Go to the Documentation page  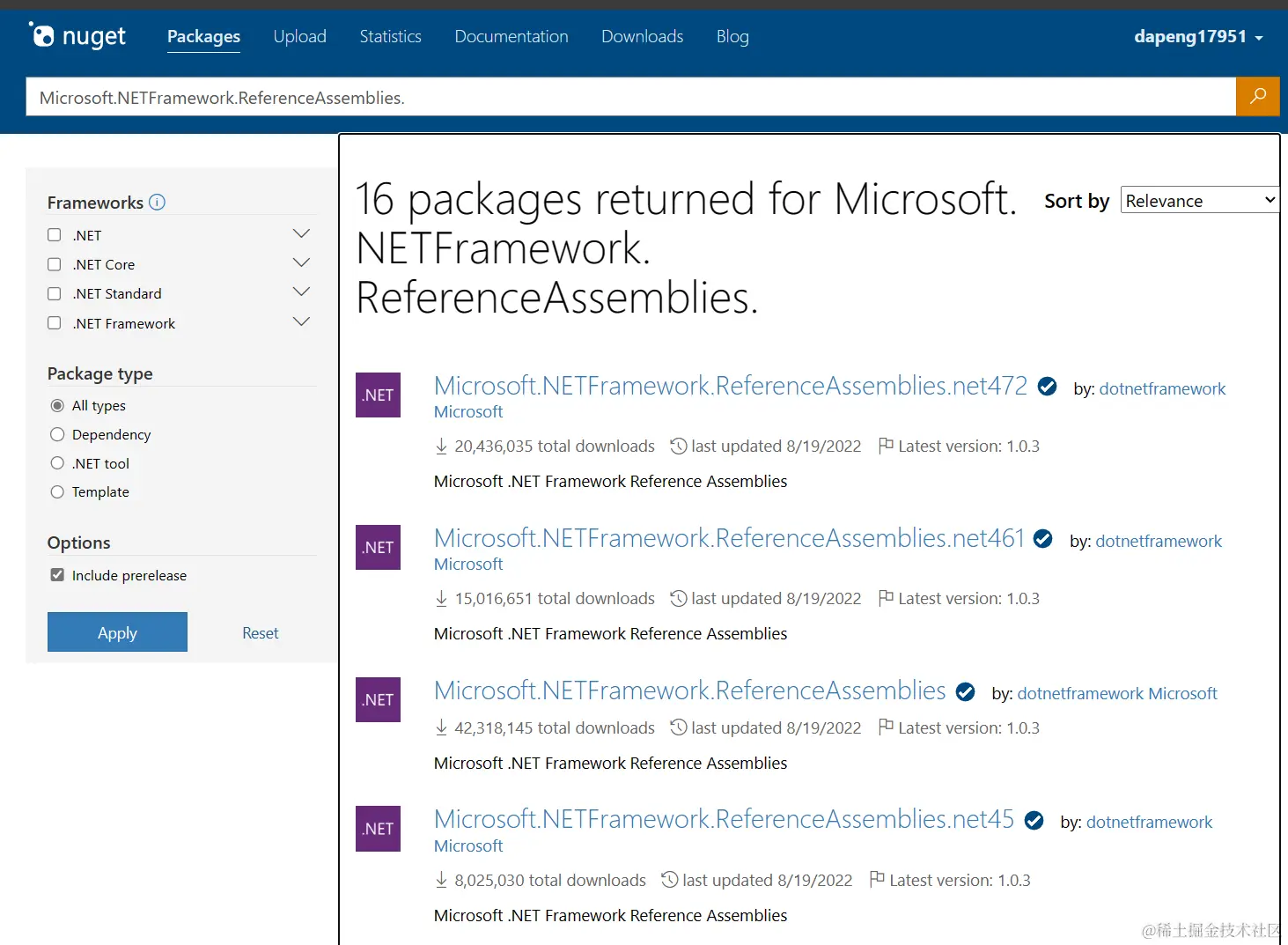511,36
